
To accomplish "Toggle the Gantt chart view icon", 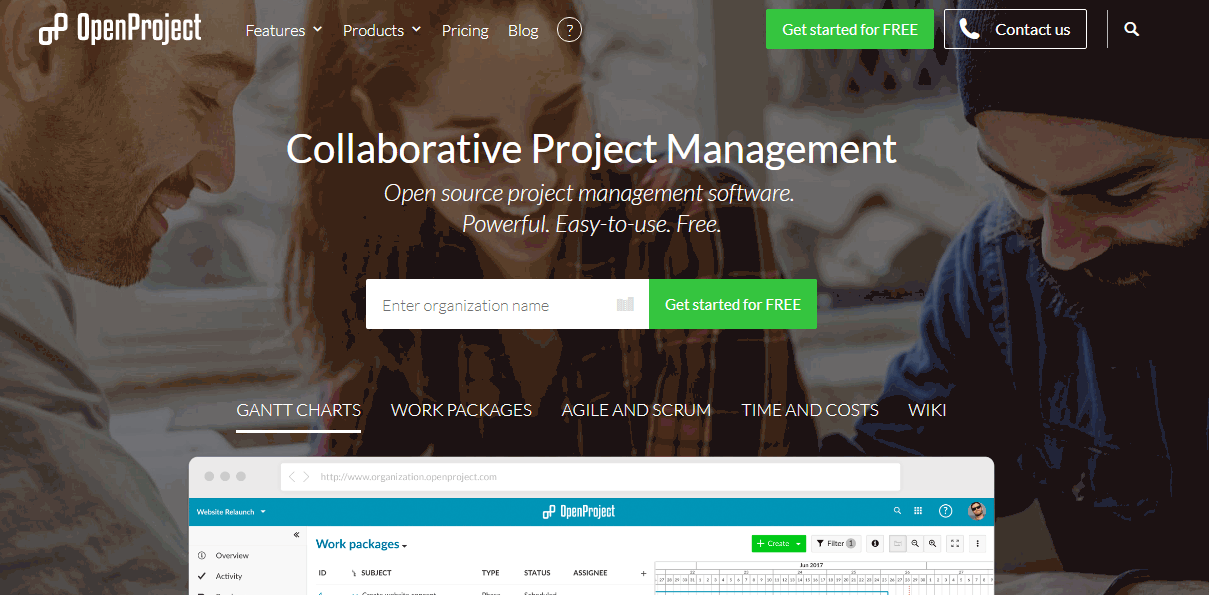I will tap(898, 543).
